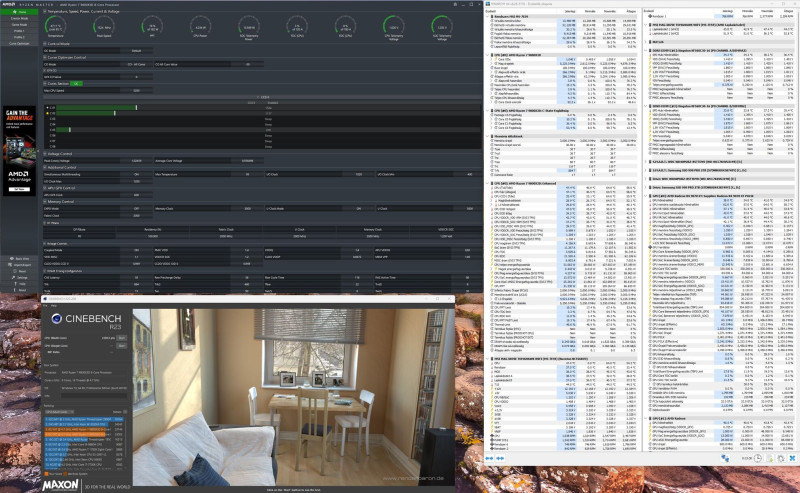Open Curve Optimizer tab in Ryzen Master

point(19,43)
